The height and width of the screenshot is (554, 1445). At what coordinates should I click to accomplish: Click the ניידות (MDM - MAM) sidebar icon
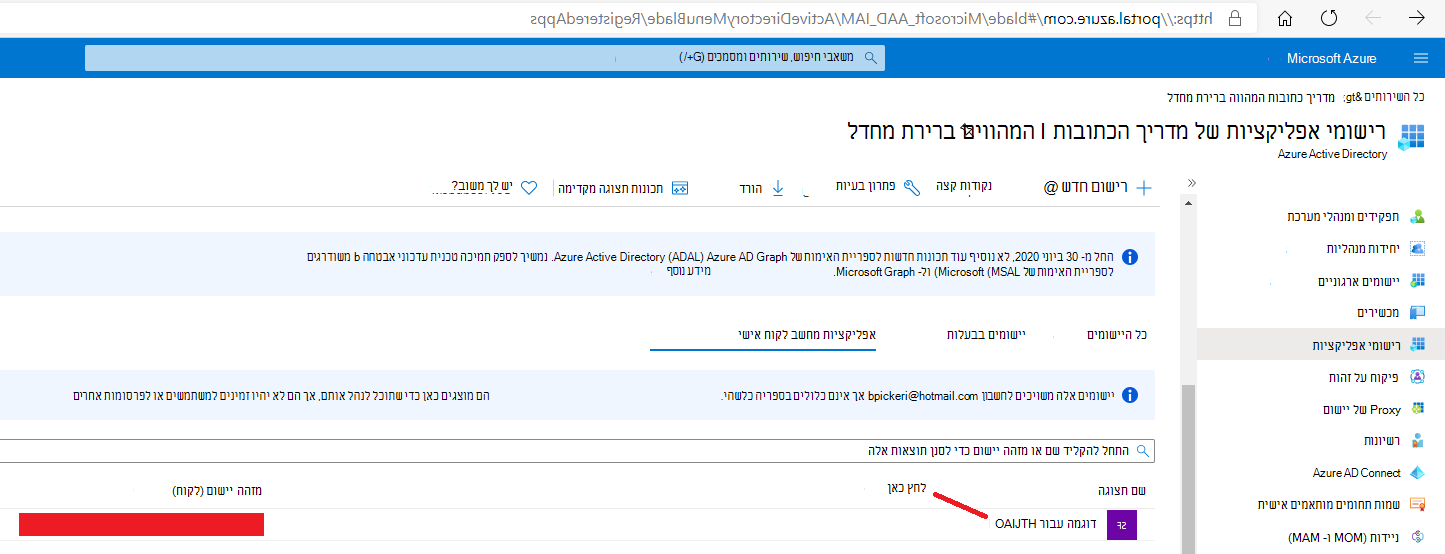(1417, 537)
